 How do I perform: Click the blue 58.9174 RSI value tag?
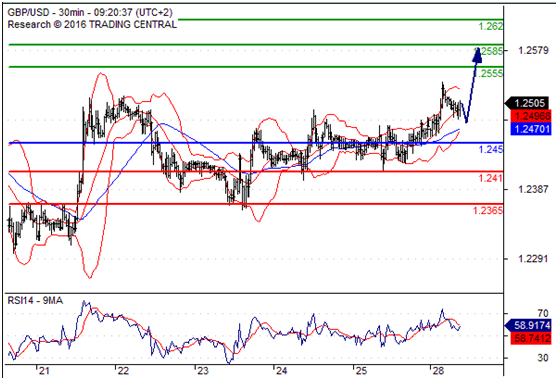528,325
